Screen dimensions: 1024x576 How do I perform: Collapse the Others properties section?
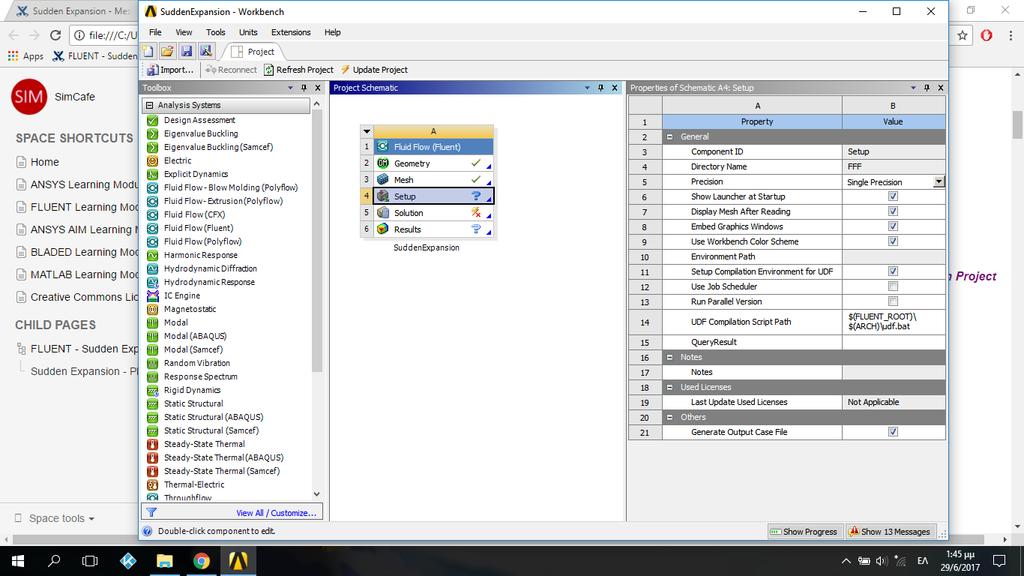coord(669,417)
